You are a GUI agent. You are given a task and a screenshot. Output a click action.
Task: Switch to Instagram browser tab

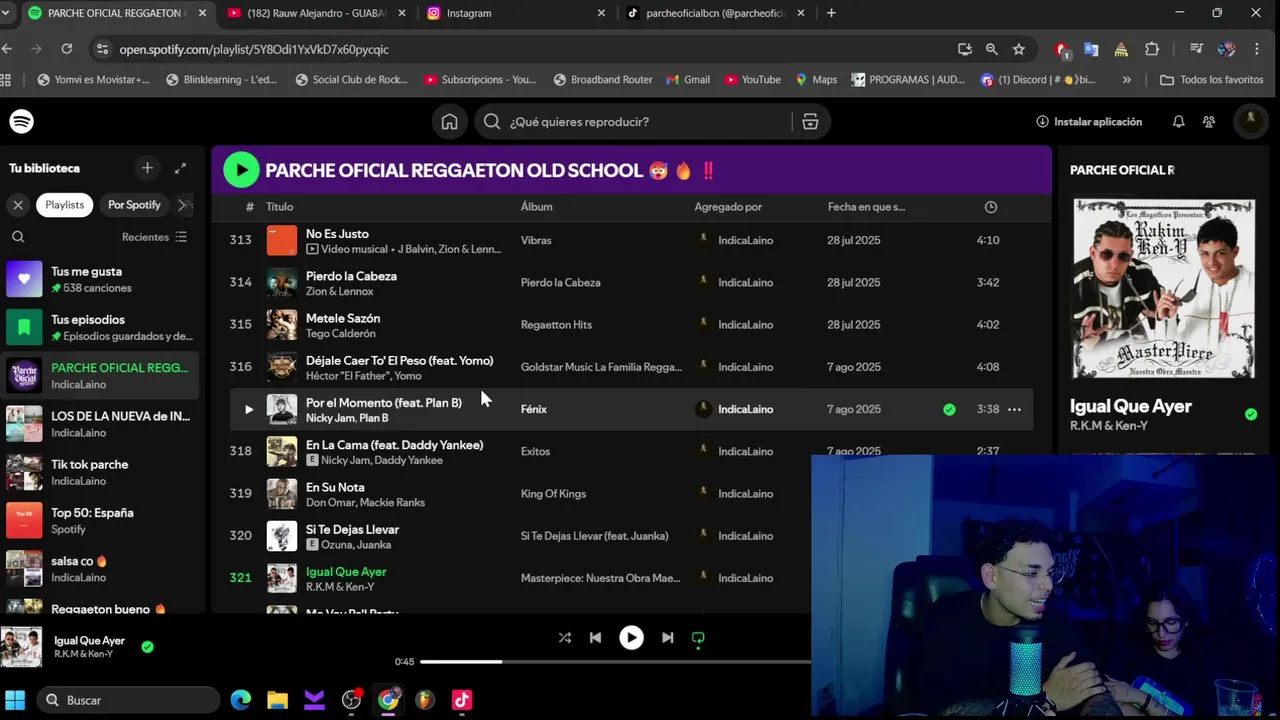point(516,13)
